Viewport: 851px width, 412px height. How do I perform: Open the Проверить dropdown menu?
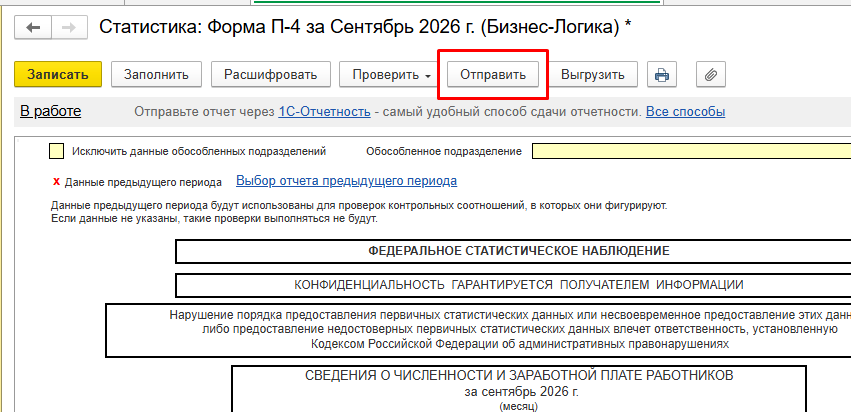tap(391, 74)
